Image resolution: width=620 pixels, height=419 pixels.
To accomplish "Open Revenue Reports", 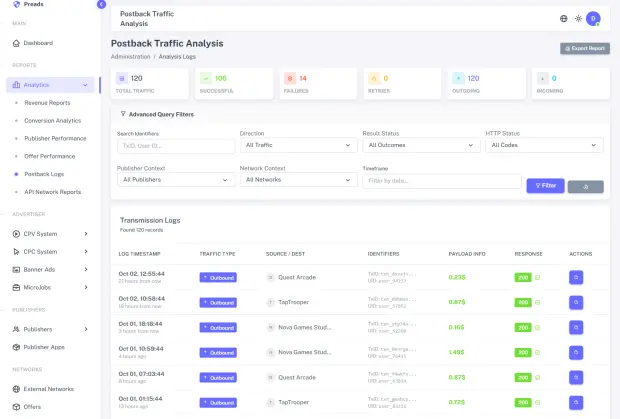I will click(x=47, y=103).
